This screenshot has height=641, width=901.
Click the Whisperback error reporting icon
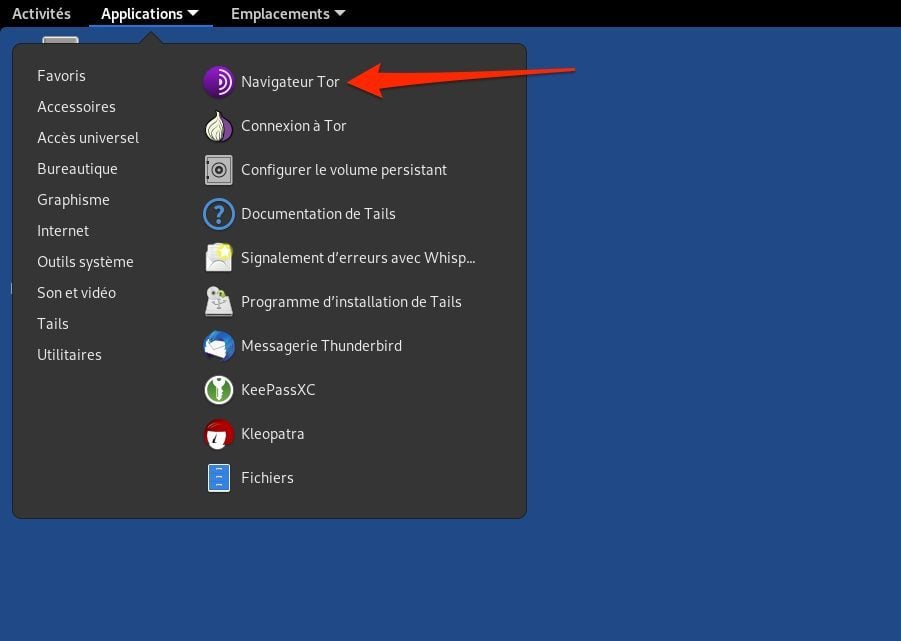click(219, 258)
